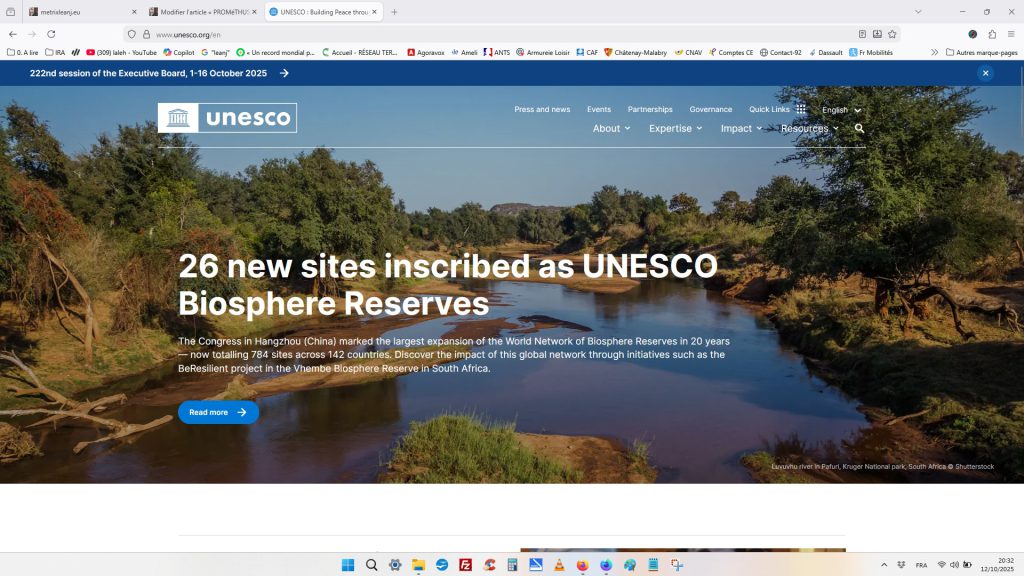Image resolution: width=1024 pixels, height=576 pixels.
Task: Switch to the Modifier l'article tab
Action: click(199, 12)
